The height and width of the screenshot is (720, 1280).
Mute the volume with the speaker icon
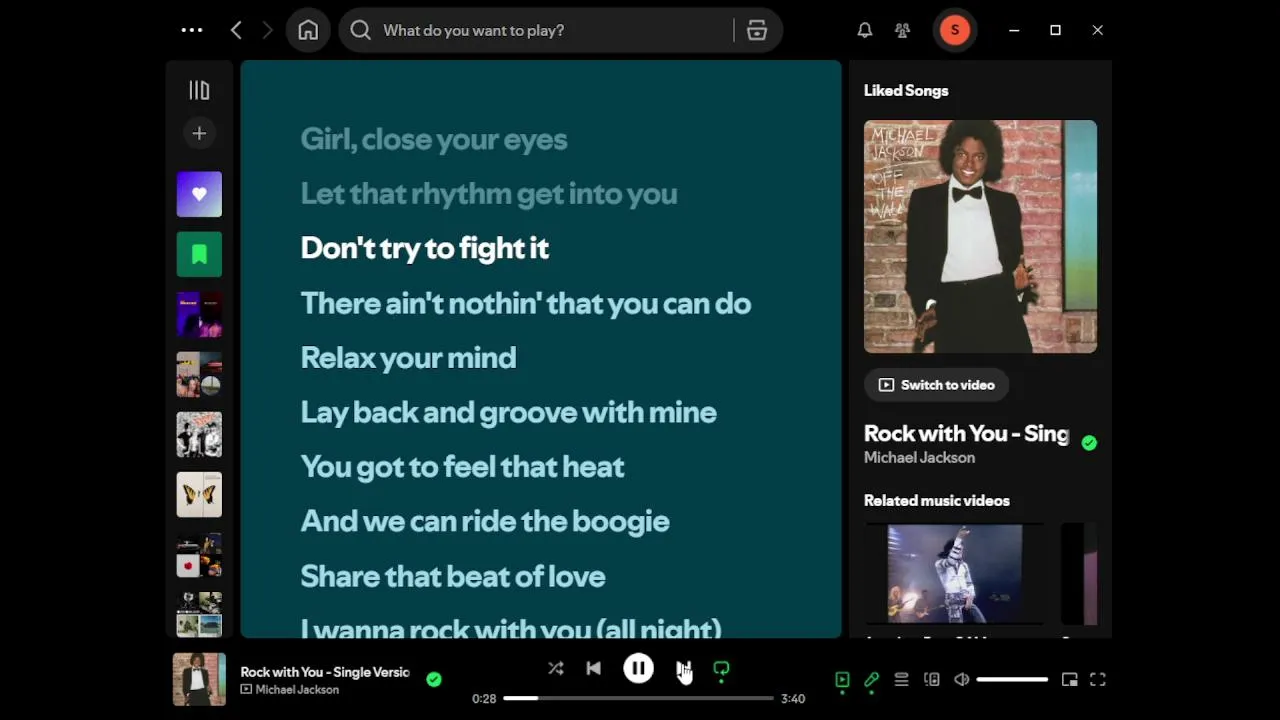pos(961,680)
